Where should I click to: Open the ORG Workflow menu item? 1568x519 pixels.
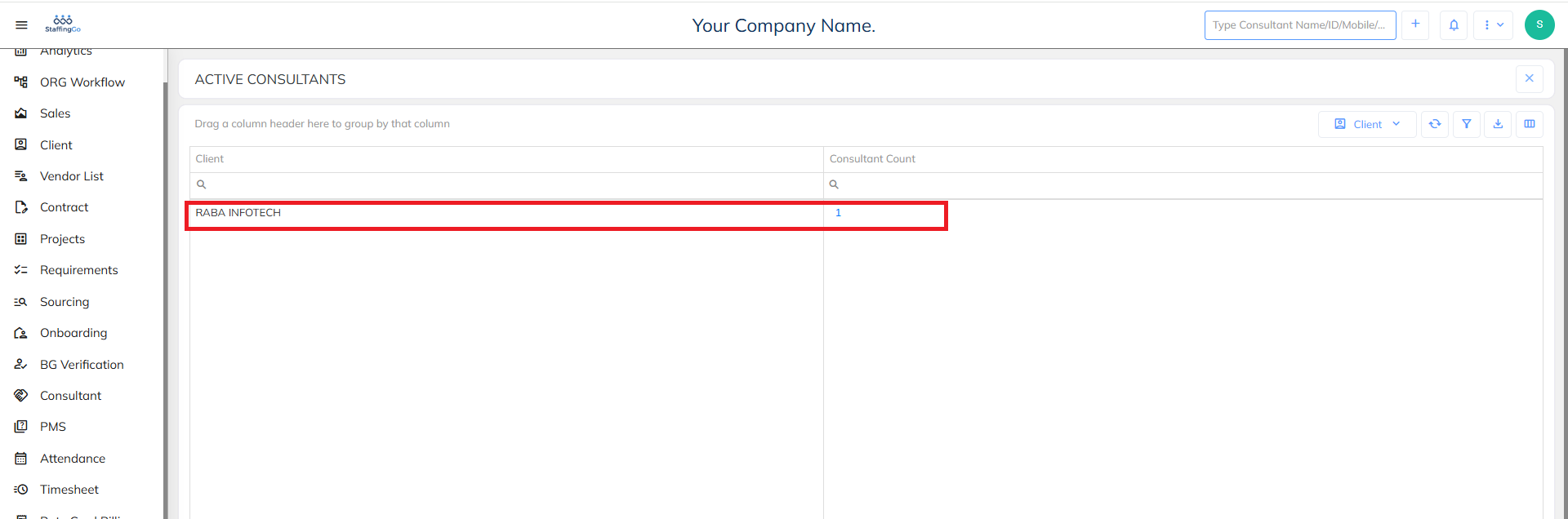coord(82,82)
